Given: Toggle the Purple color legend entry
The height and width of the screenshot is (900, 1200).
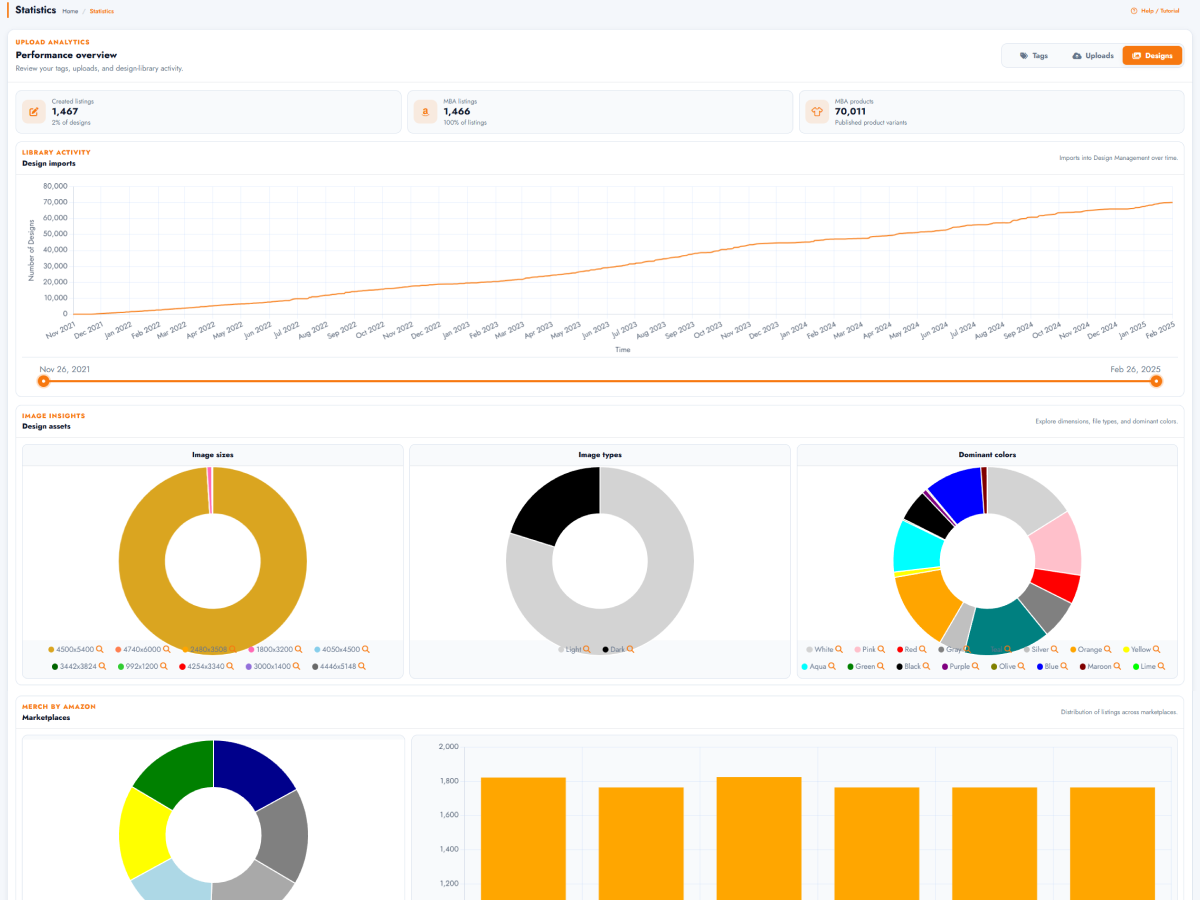Looking at the screenshot, I should click(956, 666).
